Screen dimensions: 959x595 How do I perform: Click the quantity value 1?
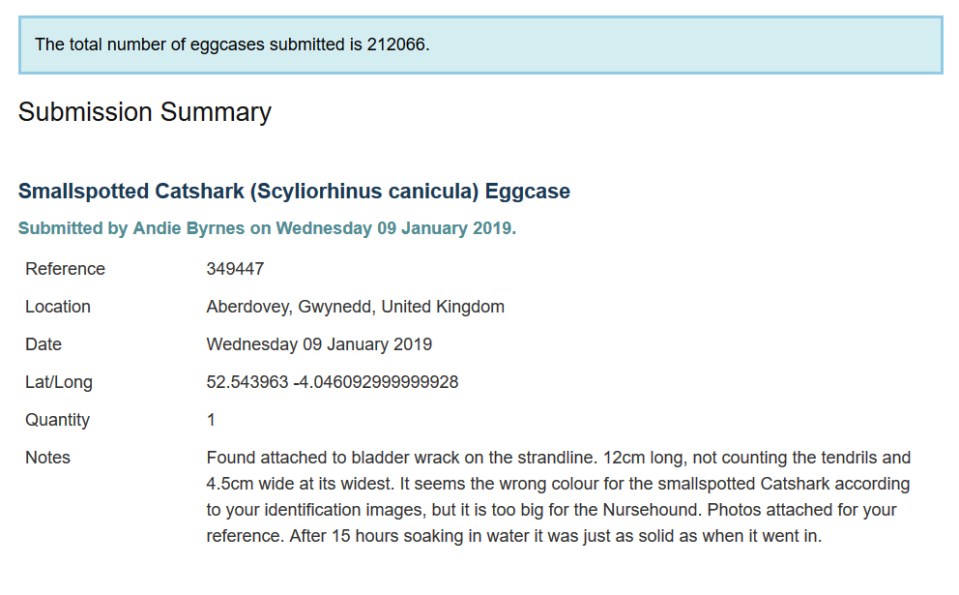(211, 420)
